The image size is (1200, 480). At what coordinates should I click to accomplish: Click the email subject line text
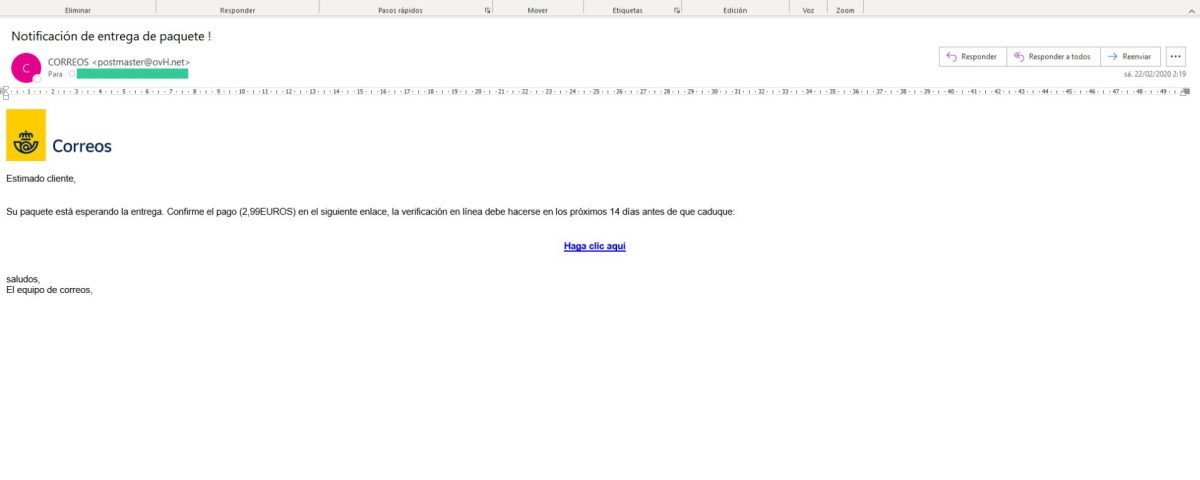point(111,36)
